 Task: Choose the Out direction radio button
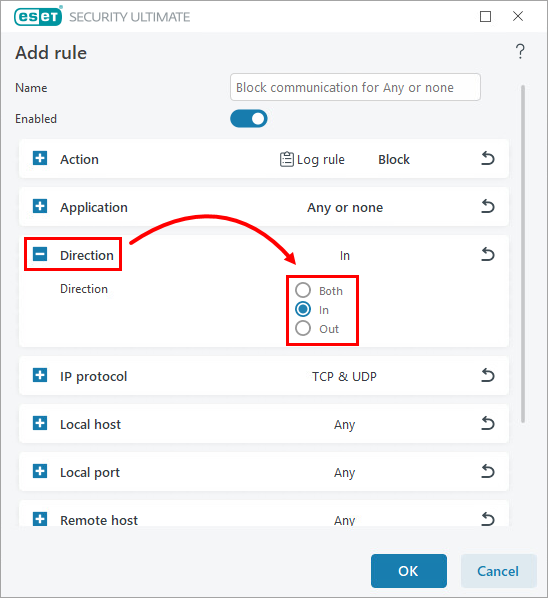coord(303,328)
